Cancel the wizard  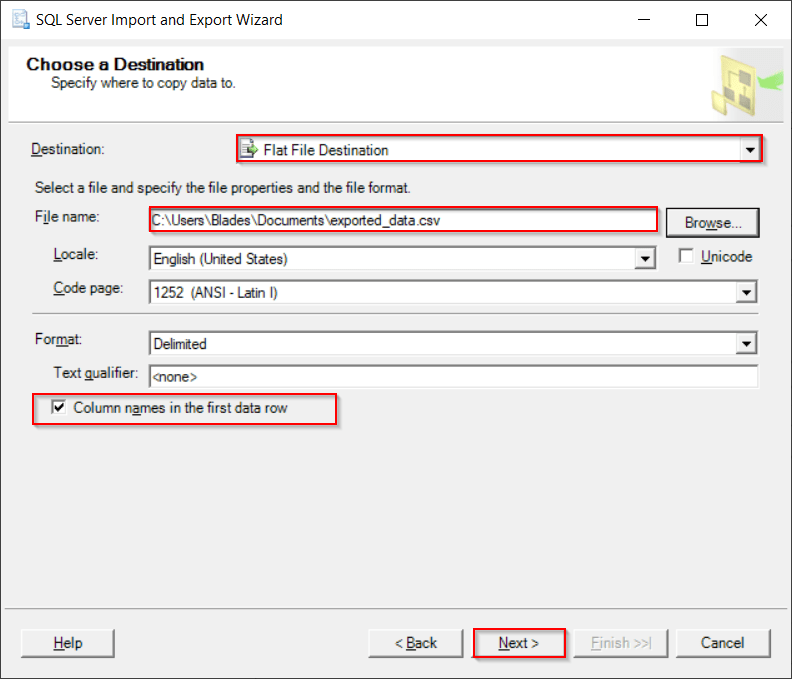(723, 643)
